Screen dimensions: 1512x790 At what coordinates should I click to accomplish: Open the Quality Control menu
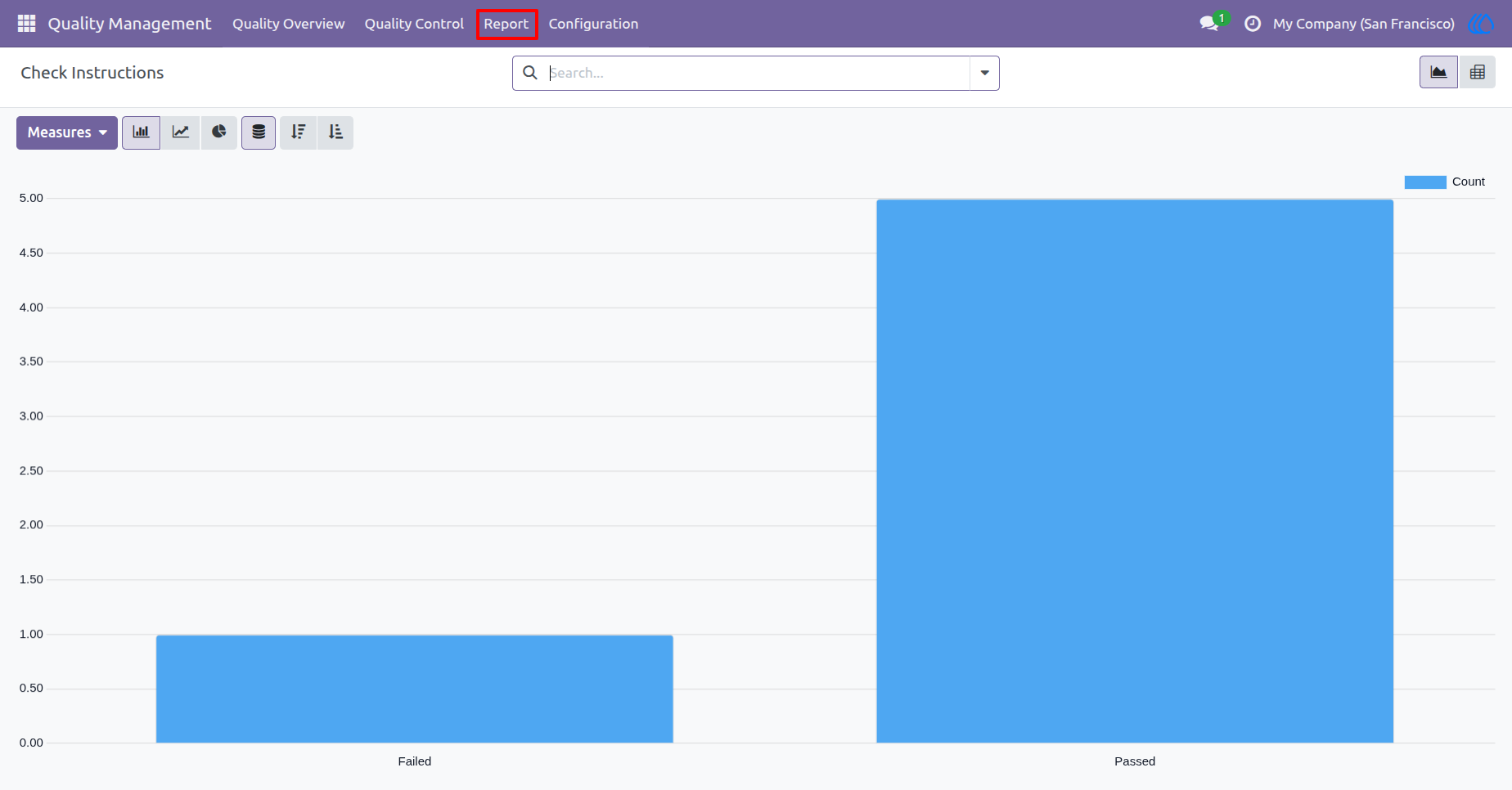pyautogui.click(x=414, y=24)
